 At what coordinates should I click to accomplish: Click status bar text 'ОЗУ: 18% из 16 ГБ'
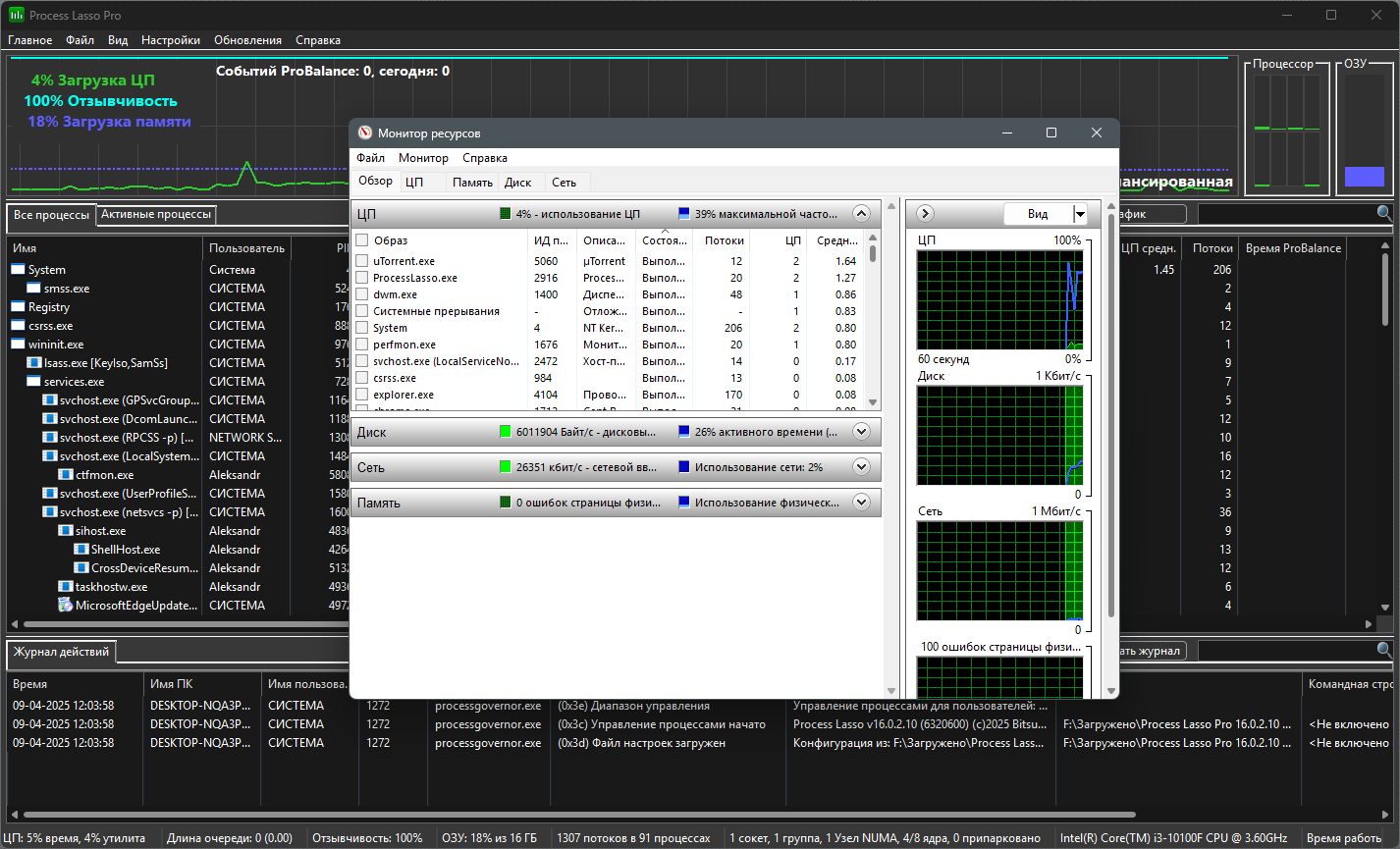tap(490, 838)
